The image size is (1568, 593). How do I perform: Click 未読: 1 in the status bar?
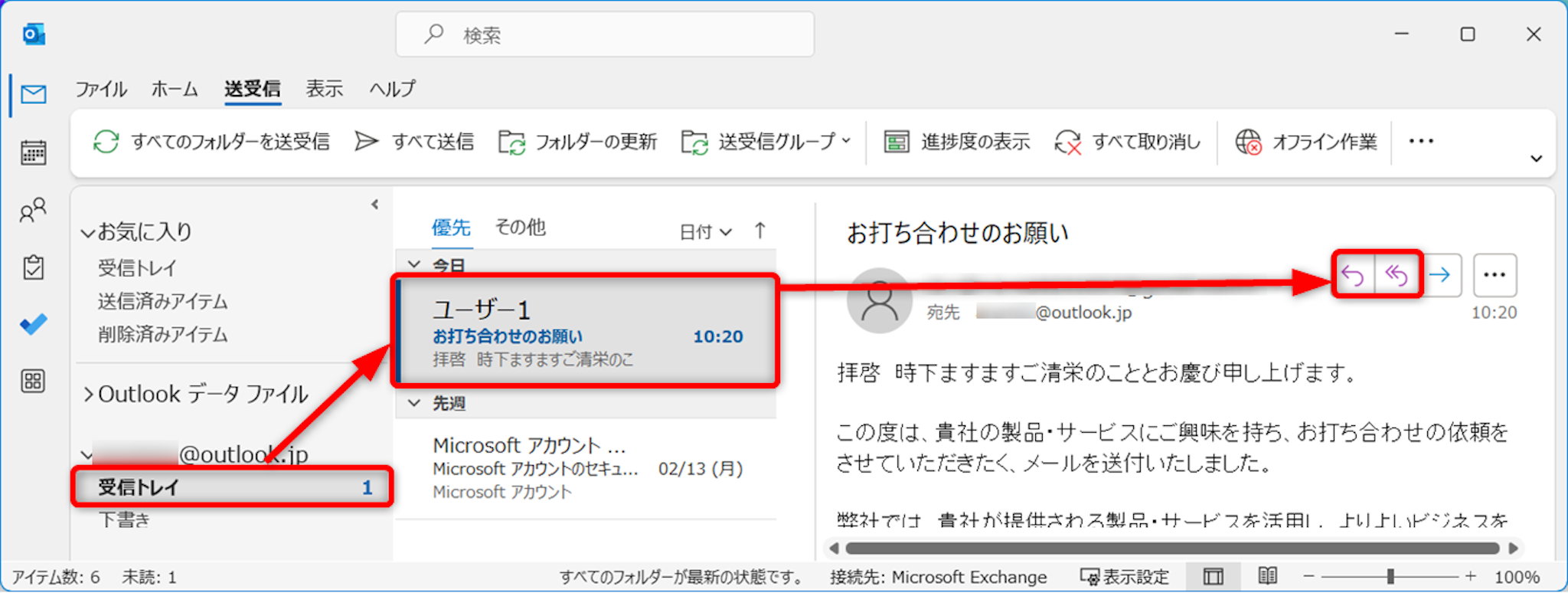pos(149,577)
